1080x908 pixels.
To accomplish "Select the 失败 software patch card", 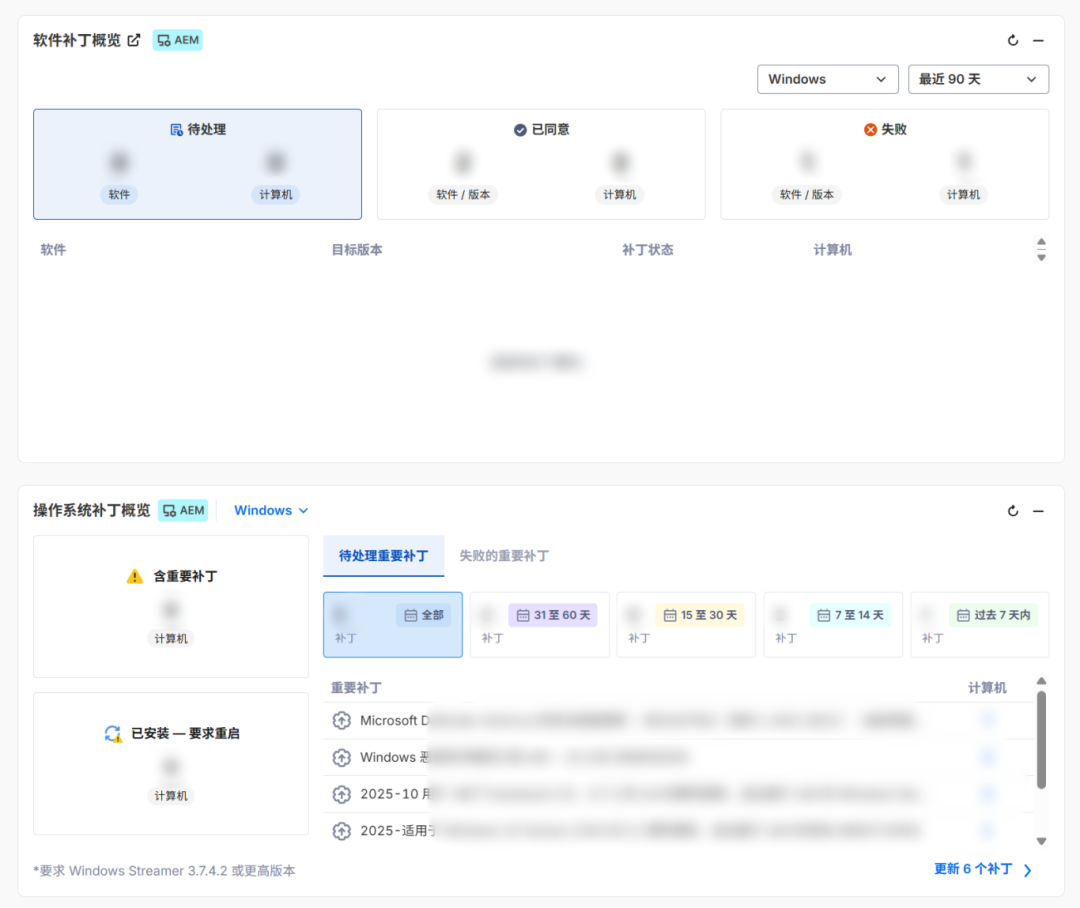I will tap(885, 165).
